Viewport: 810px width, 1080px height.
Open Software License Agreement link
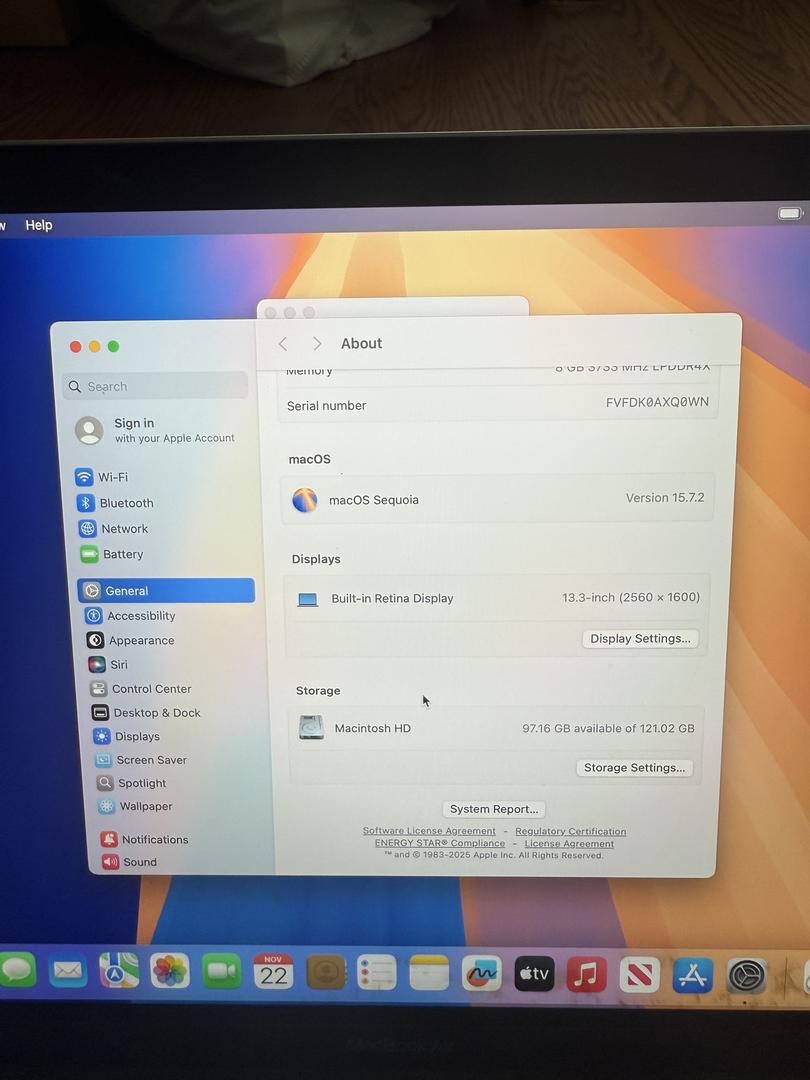(429, 831)
